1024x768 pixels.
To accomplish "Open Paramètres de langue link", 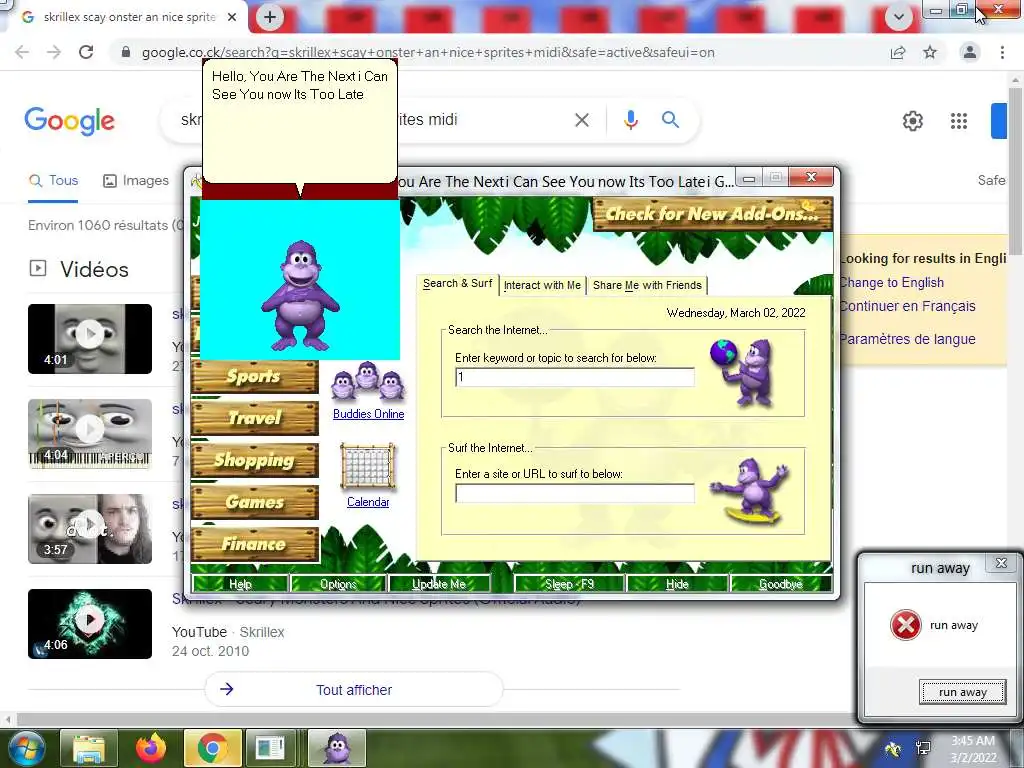I will coord(907,339).
